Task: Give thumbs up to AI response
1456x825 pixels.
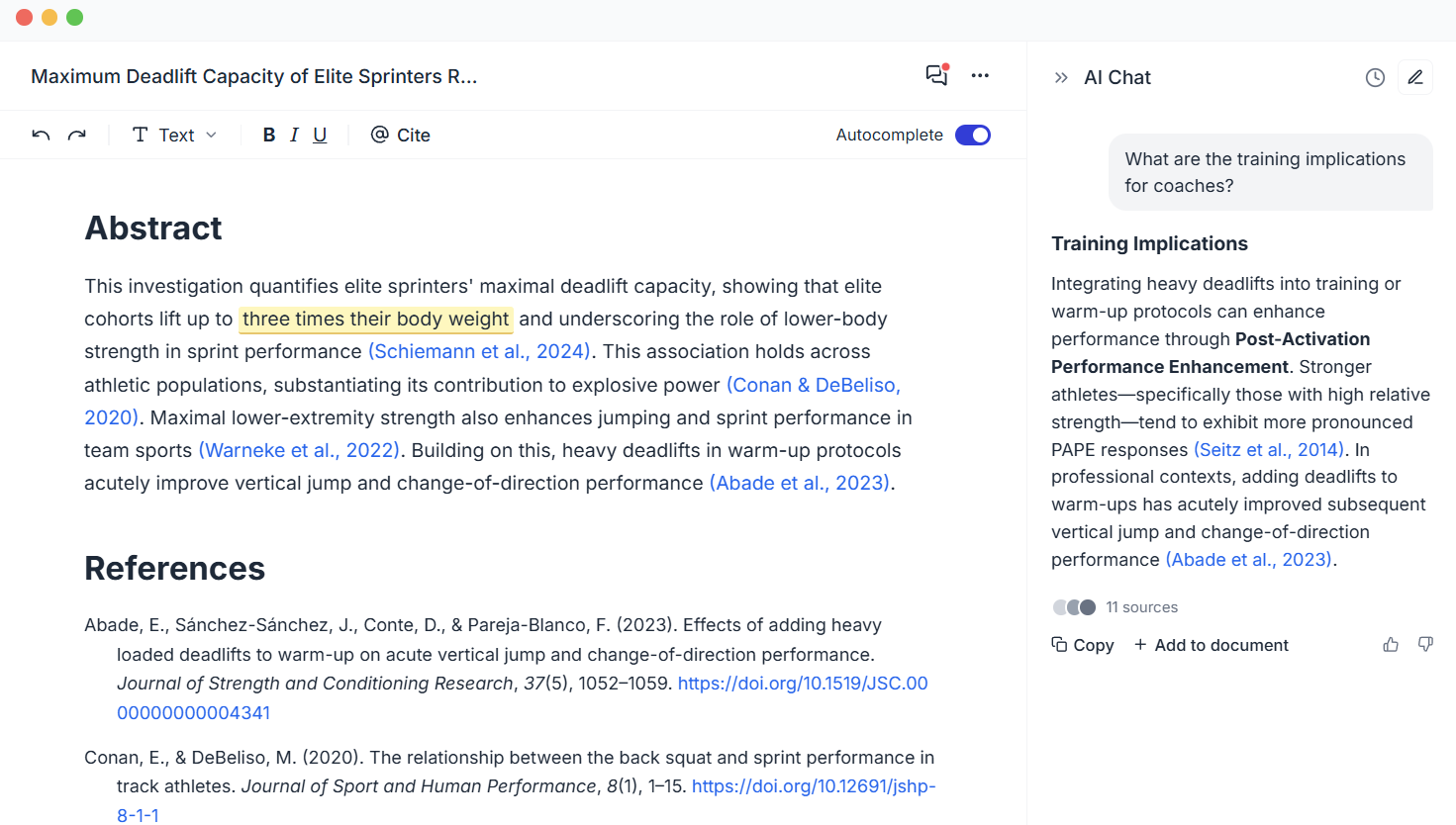Action: point(1391,645)
